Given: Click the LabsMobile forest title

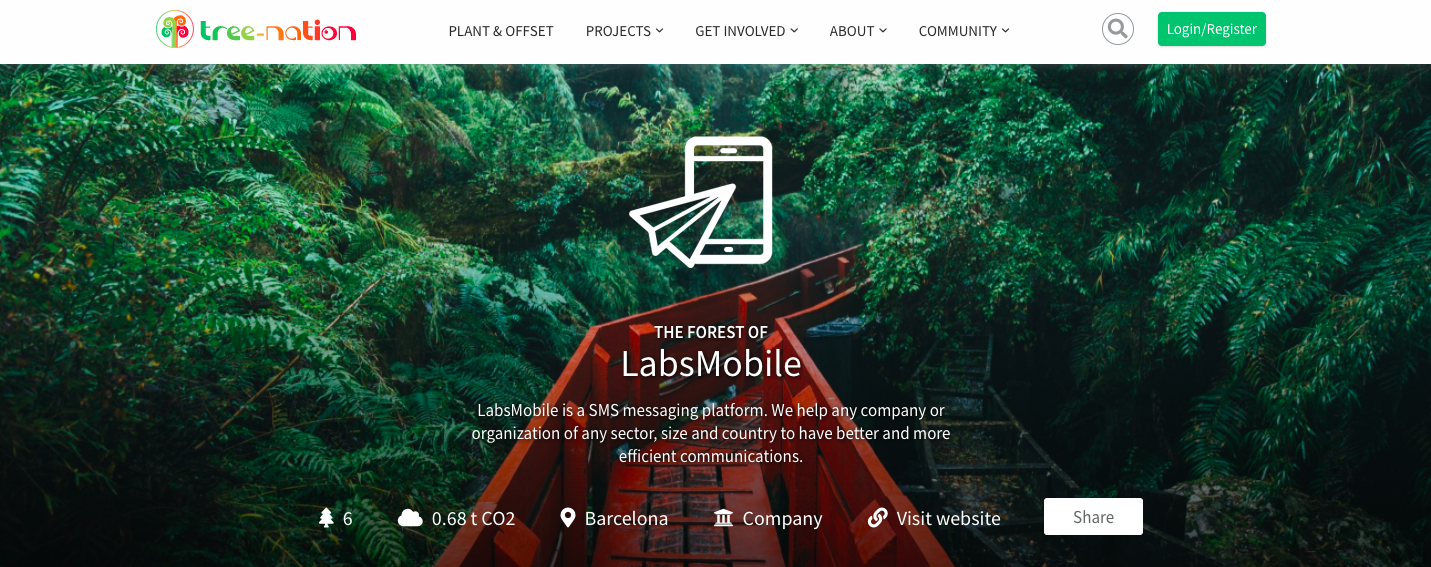Looking at the screenshot, I should point(711,363).
